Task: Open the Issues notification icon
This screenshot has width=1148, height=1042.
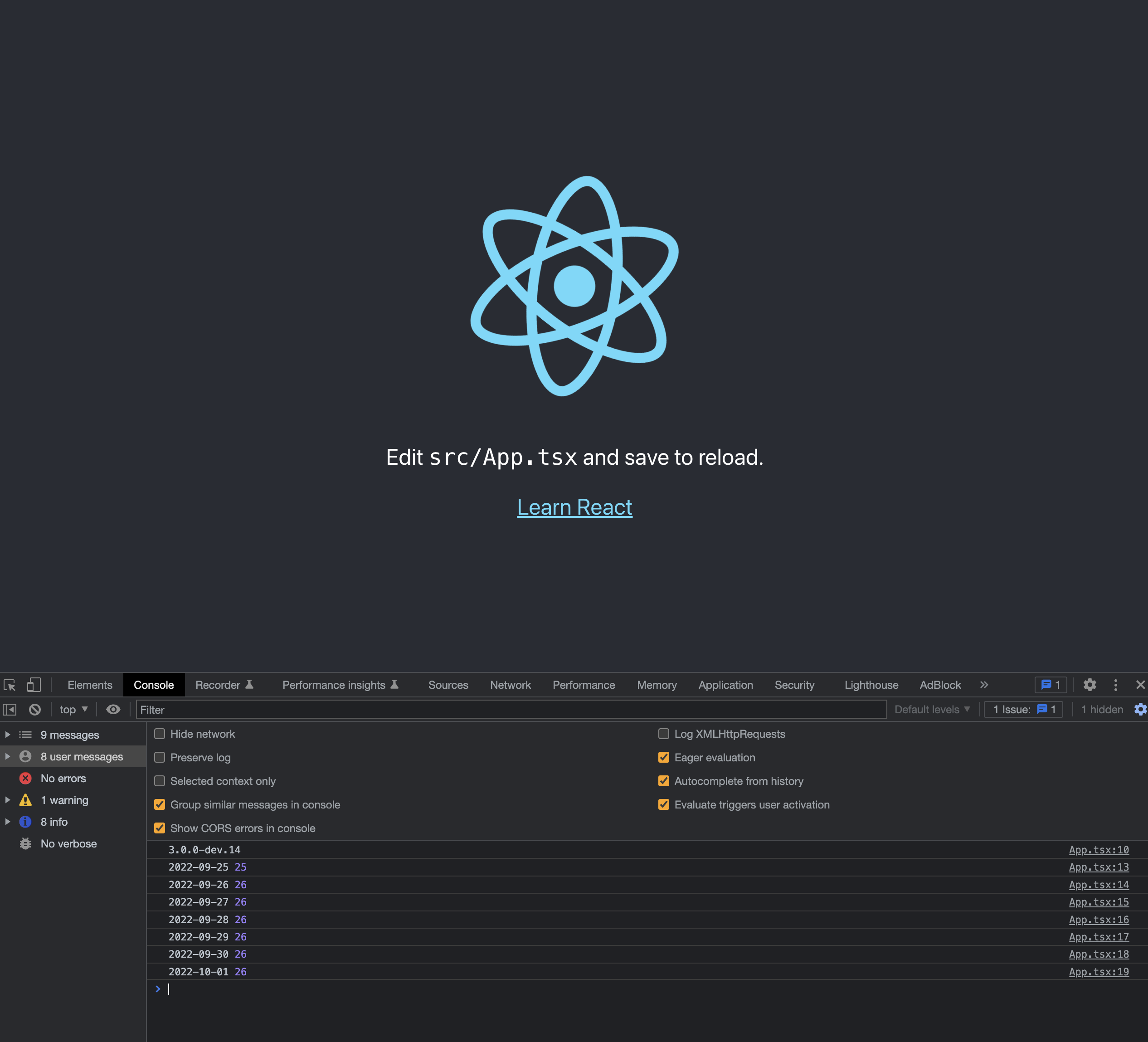Action: pyautogui.click(x=1050, y=685)
